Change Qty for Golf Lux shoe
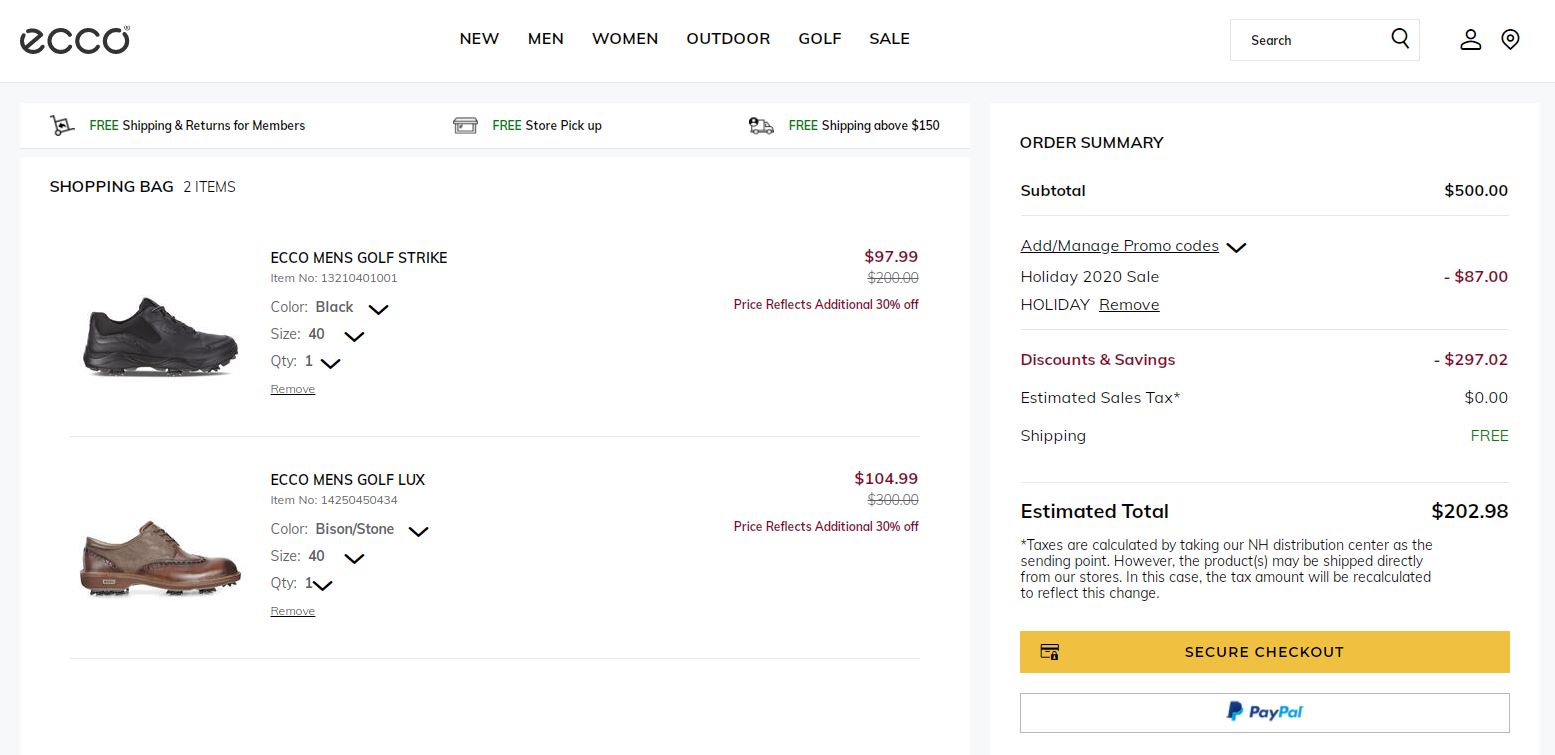The width and height of the screenshot is (1555, 755). (322, 585)
